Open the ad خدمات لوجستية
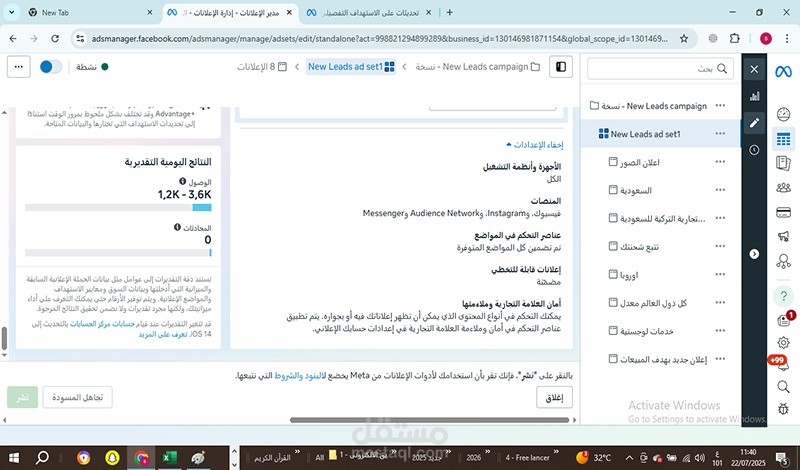 coord(641,331)
